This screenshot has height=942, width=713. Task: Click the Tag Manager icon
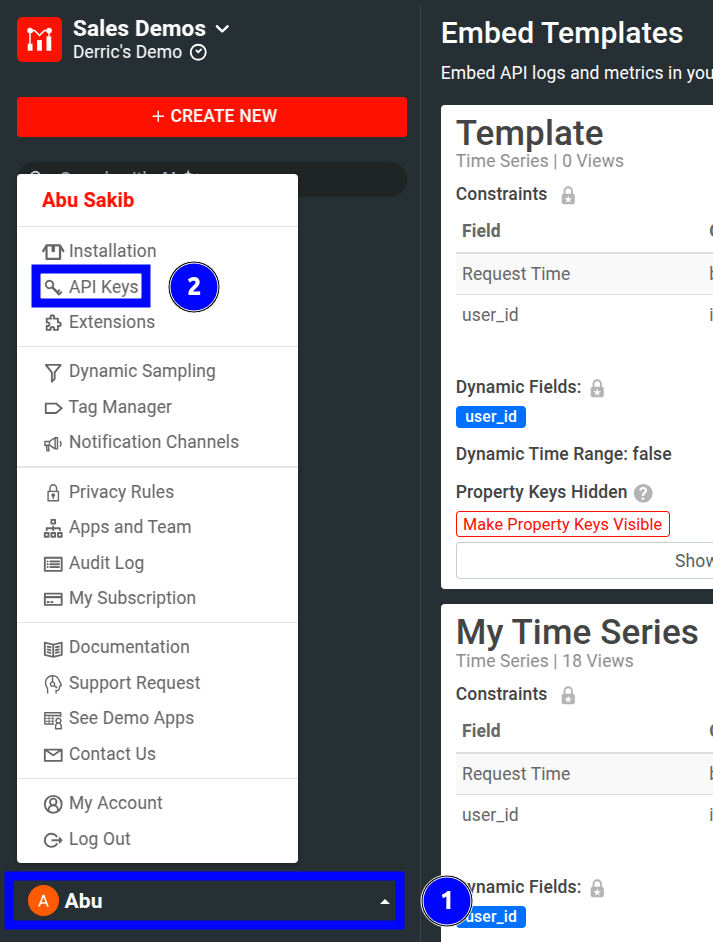click(51, 406)
